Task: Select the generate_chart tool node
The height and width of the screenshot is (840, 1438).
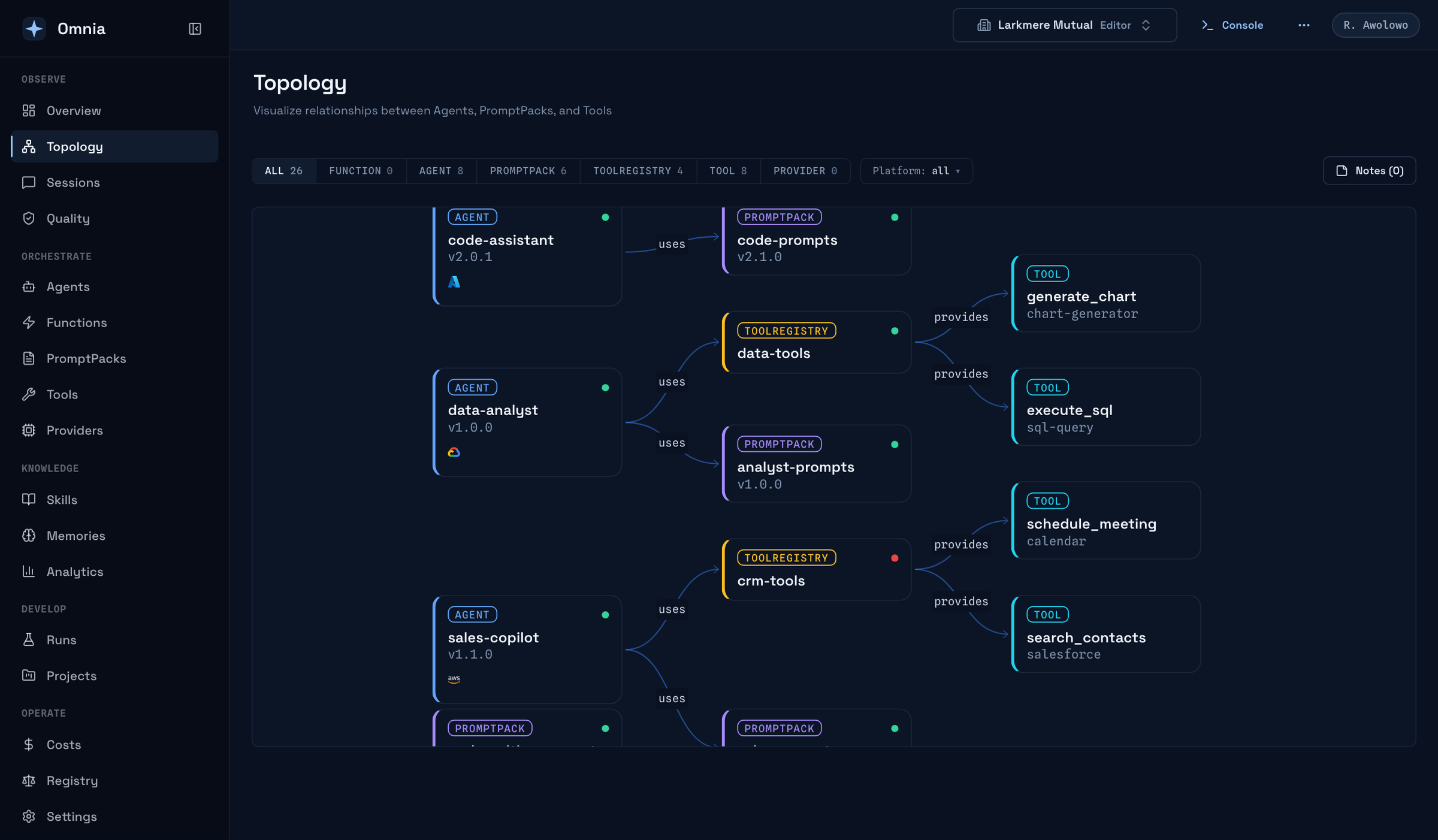Action: point(1106,294)
